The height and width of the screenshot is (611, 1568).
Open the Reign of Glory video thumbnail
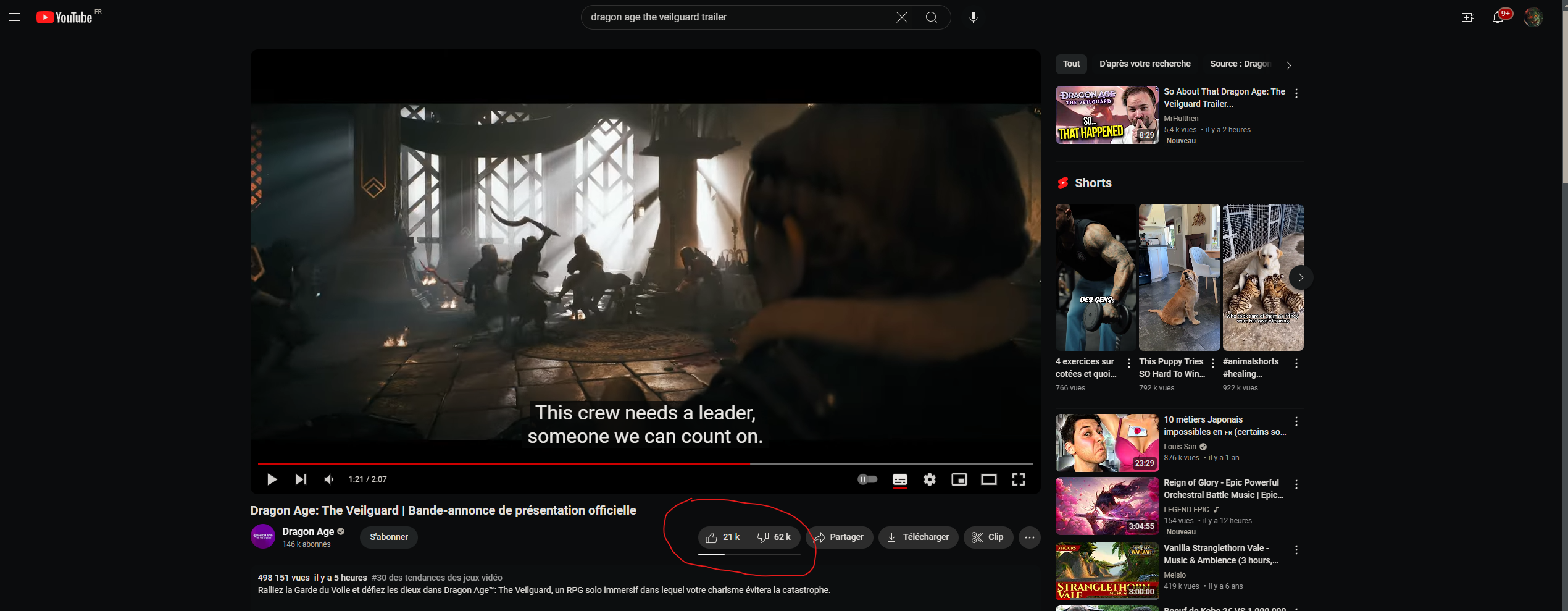pyautogui.click(x=1107, y=506)
